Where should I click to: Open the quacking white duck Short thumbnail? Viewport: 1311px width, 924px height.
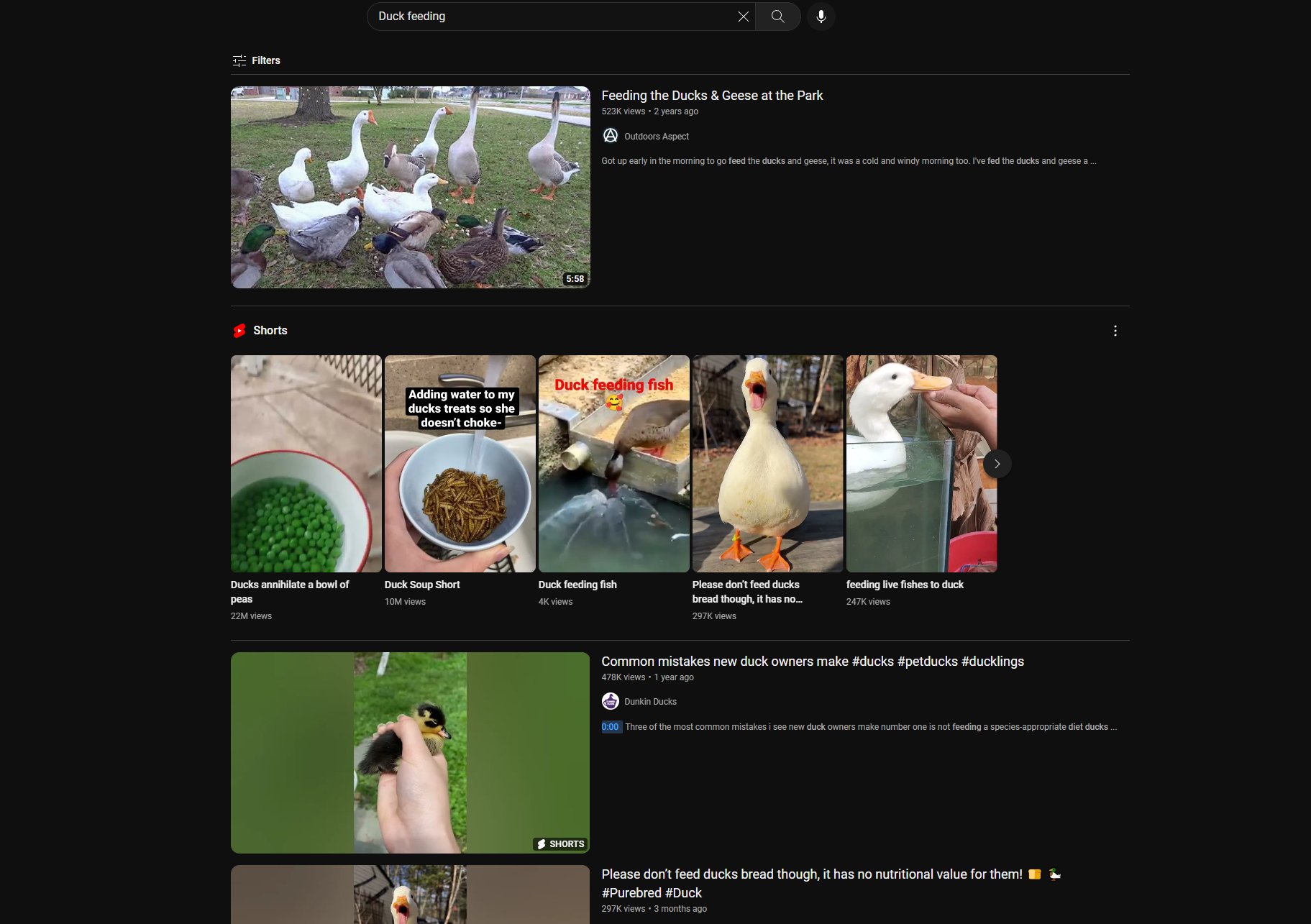click(x=767, y=464)
